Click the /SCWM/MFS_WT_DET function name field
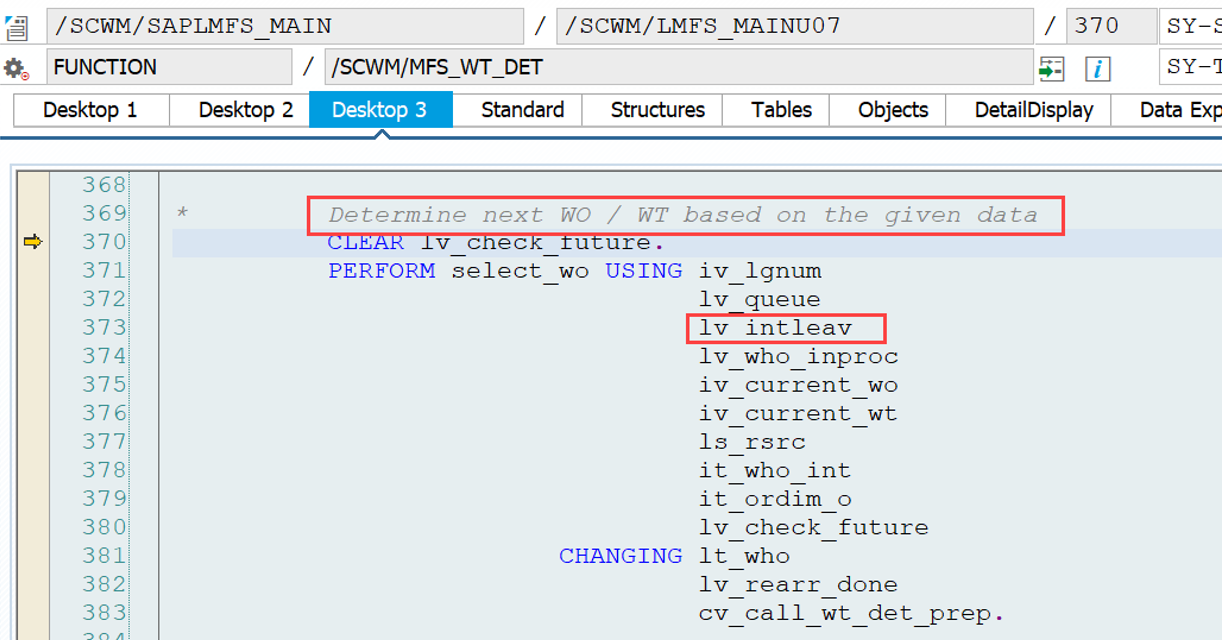 click(679, 68)
